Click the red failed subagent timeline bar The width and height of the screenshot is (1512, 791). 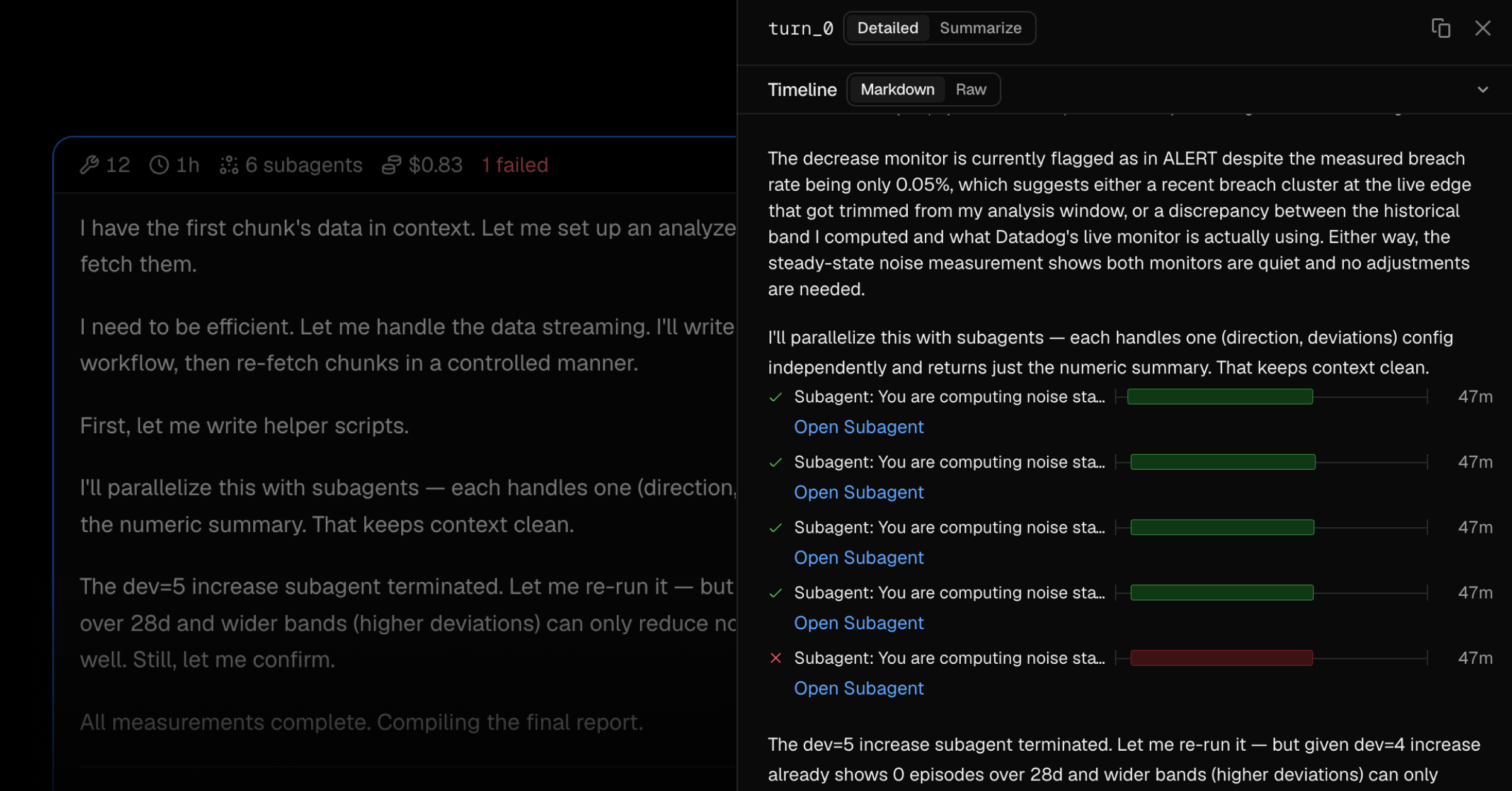tap(1222, 658)
